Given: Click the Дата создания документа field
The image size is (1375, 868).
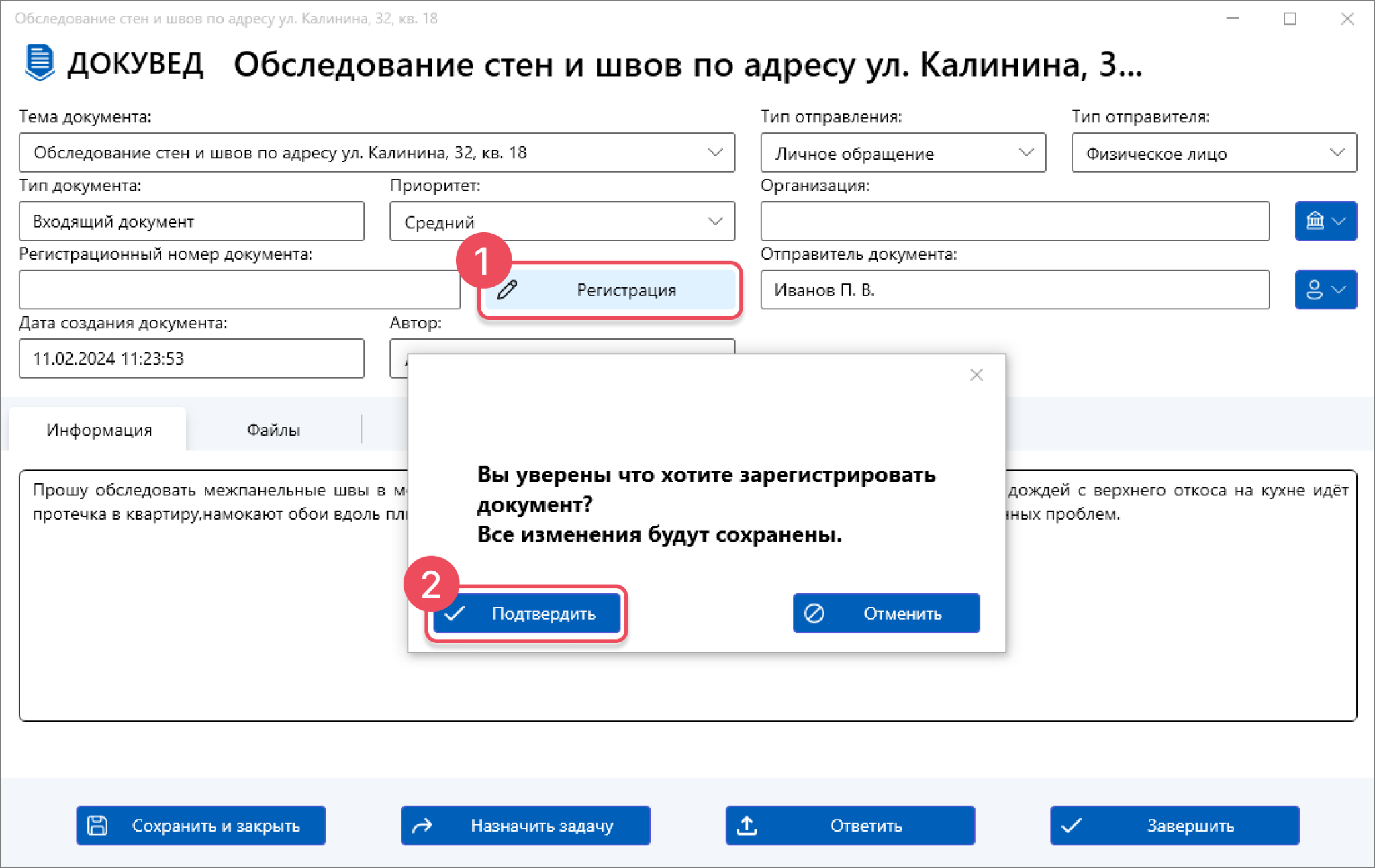Looking at the screenshot, I should point(191,358).
